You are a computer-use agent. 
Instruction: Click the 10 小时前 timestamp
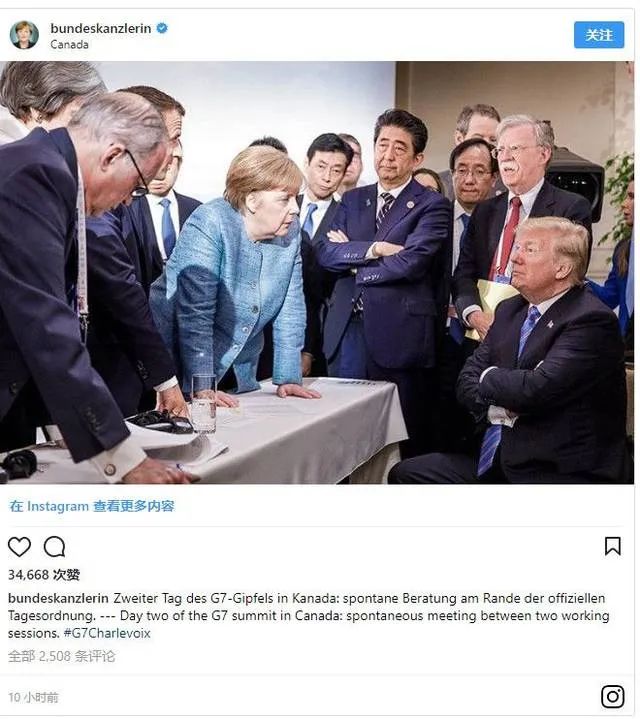point(33,697)
